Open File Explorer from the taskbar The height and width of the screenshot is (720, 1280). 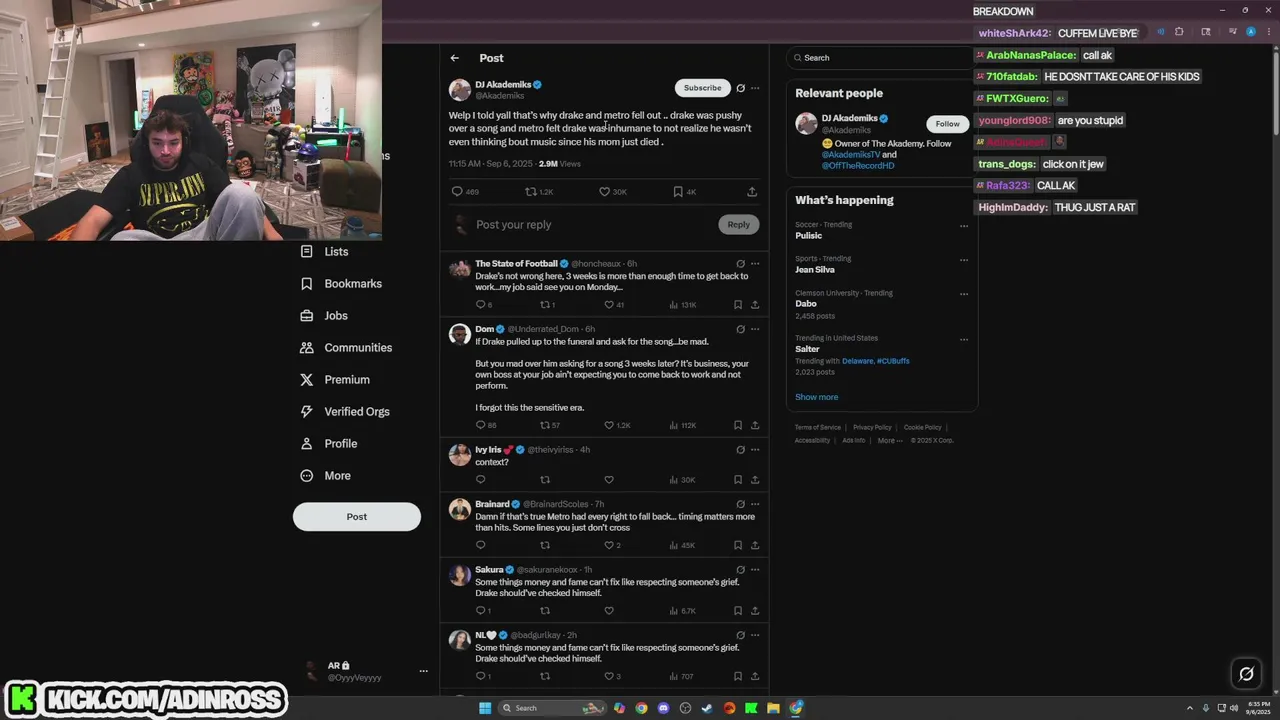[773, 708]
